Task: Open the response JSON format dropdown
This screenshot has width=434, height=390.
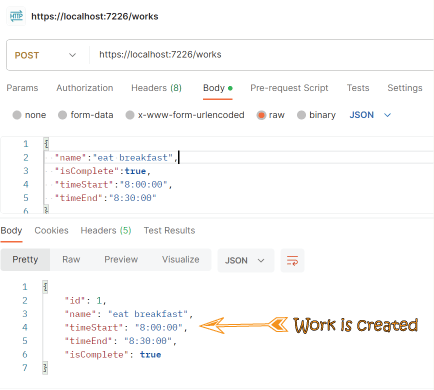Action: [246, 260]
